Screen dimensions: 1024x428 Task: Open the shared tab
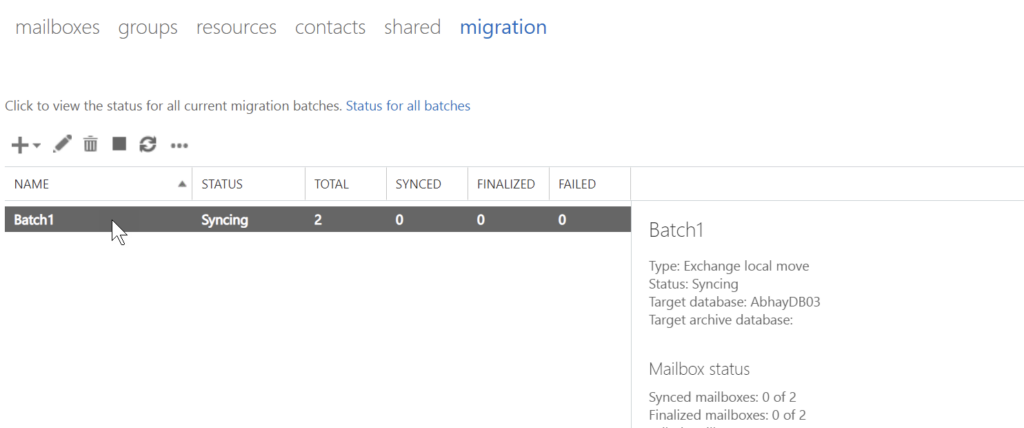click(412, 27)
